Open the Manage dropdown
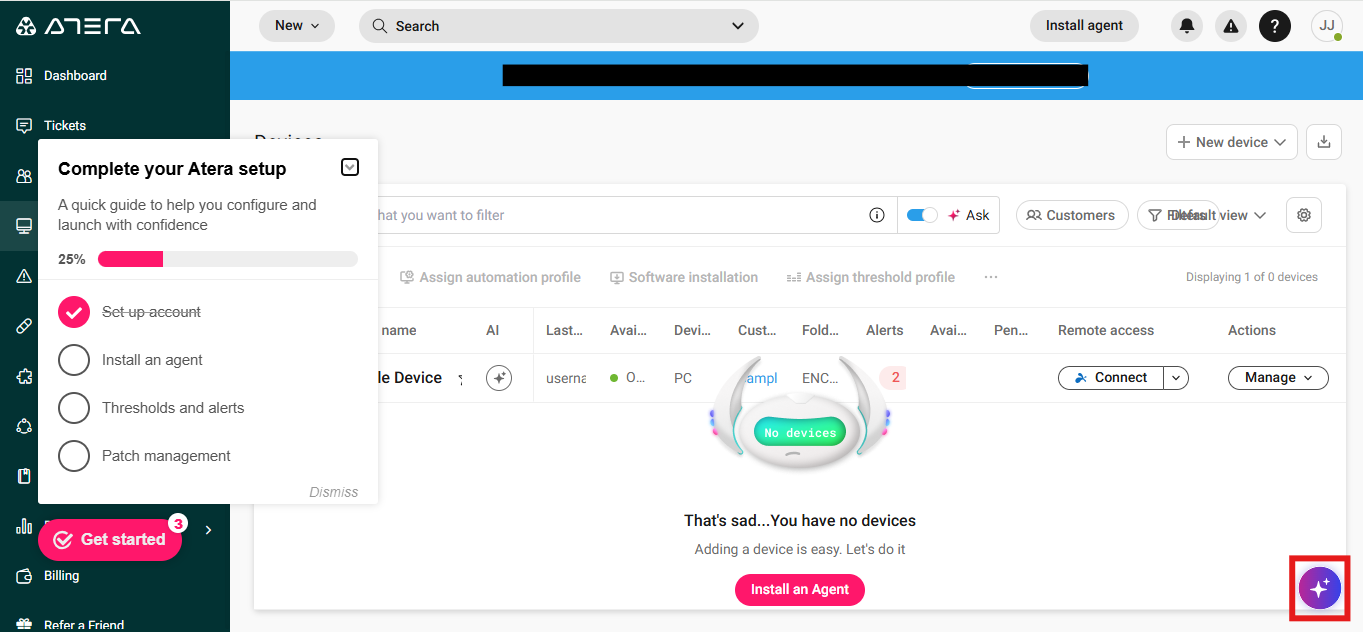This screenshot has height=632, width=1363. tap(1278, 378)
